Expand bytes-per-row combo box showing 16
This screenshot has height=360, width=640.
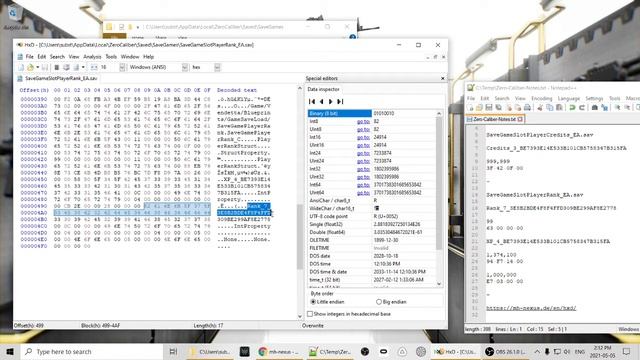[x=122, y=67]
